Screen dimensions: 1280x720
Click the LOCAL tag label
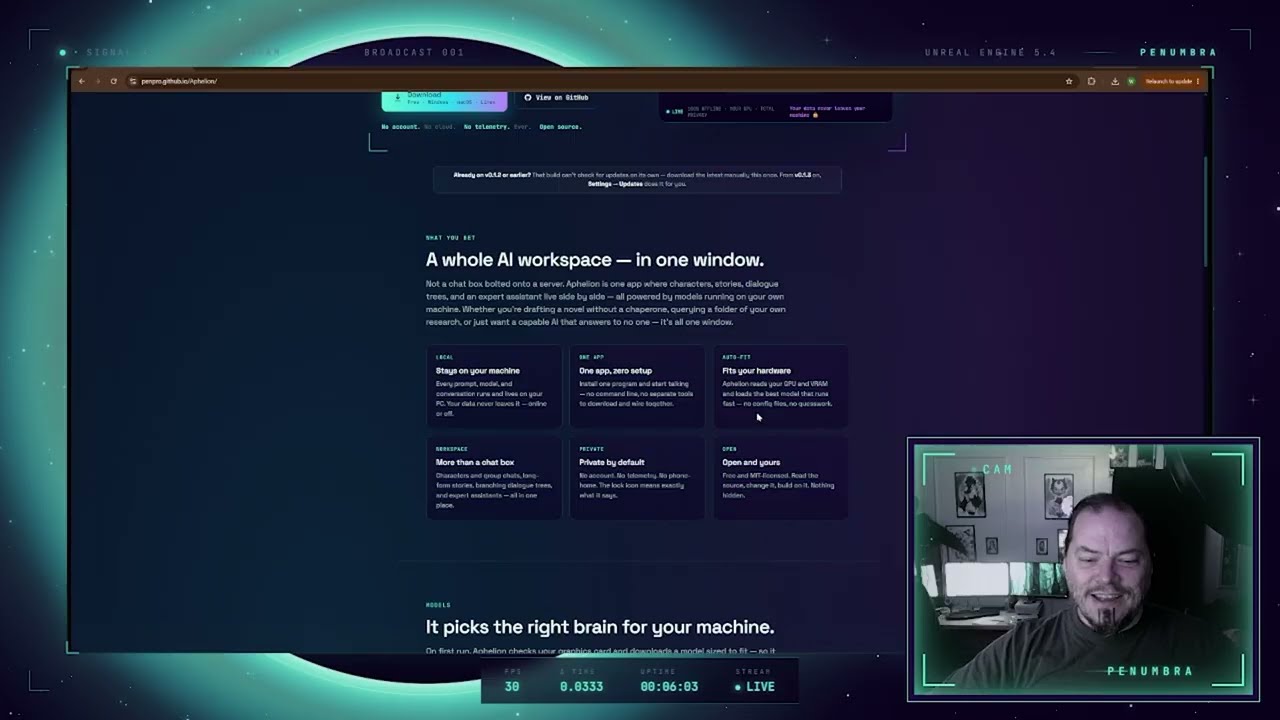click(444, 357)
